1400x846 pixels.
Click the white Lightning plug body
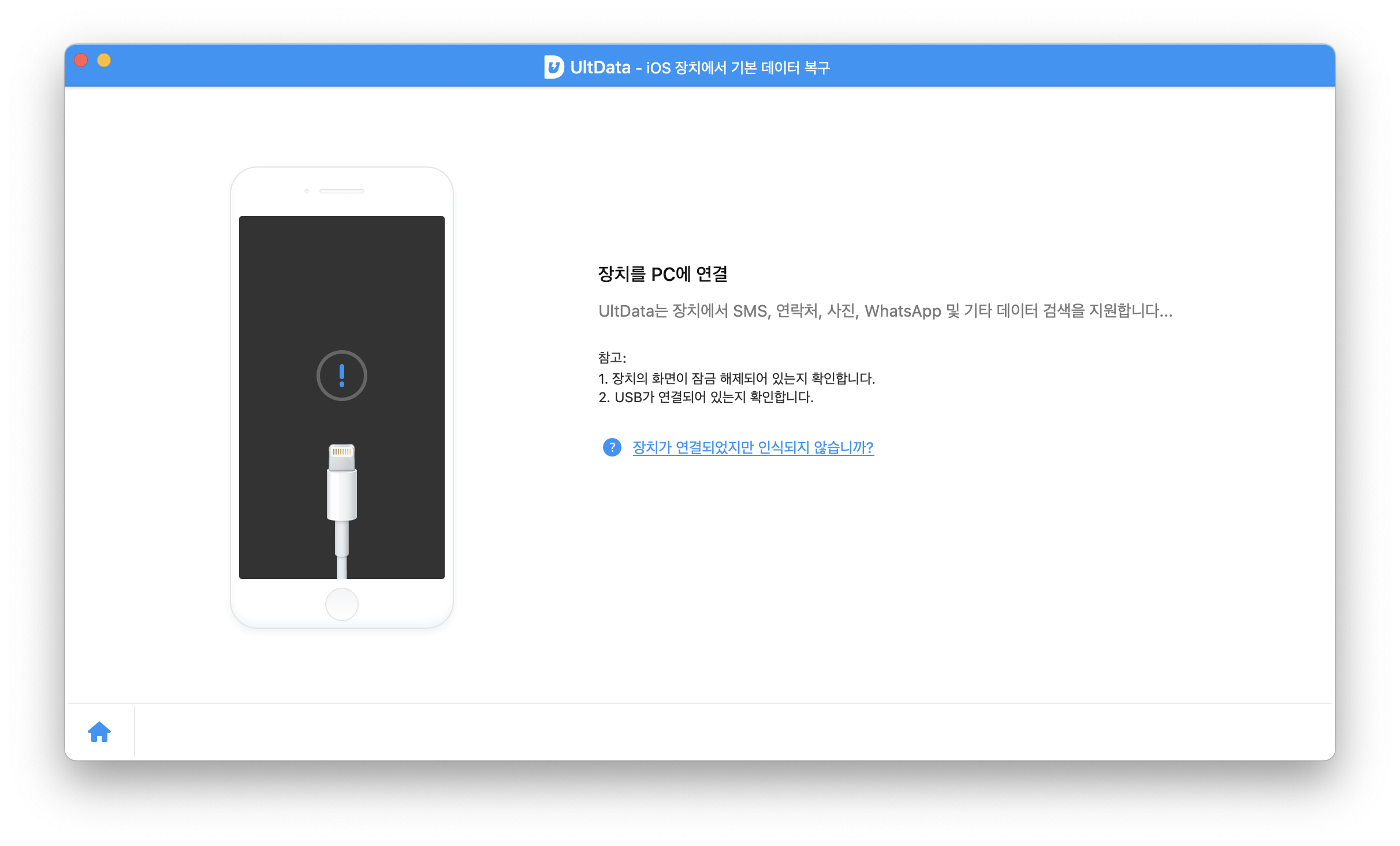click(342, 494)
